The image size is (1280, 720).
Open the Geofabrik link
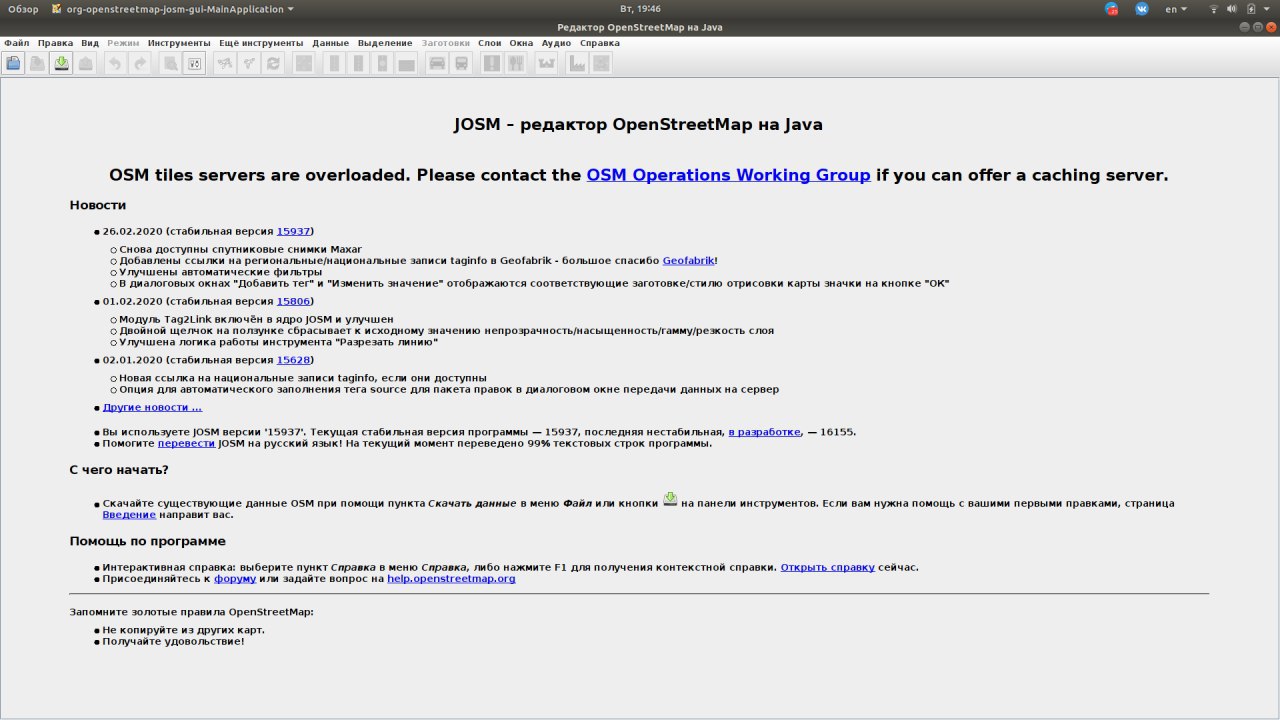pyautogui.click(x=688, y=260)
